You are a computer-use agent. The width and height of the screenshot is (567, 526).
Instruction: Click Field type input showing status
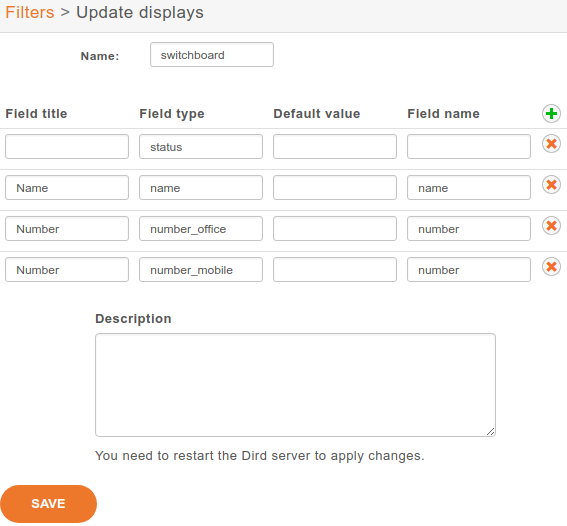[x=201, y=146]
